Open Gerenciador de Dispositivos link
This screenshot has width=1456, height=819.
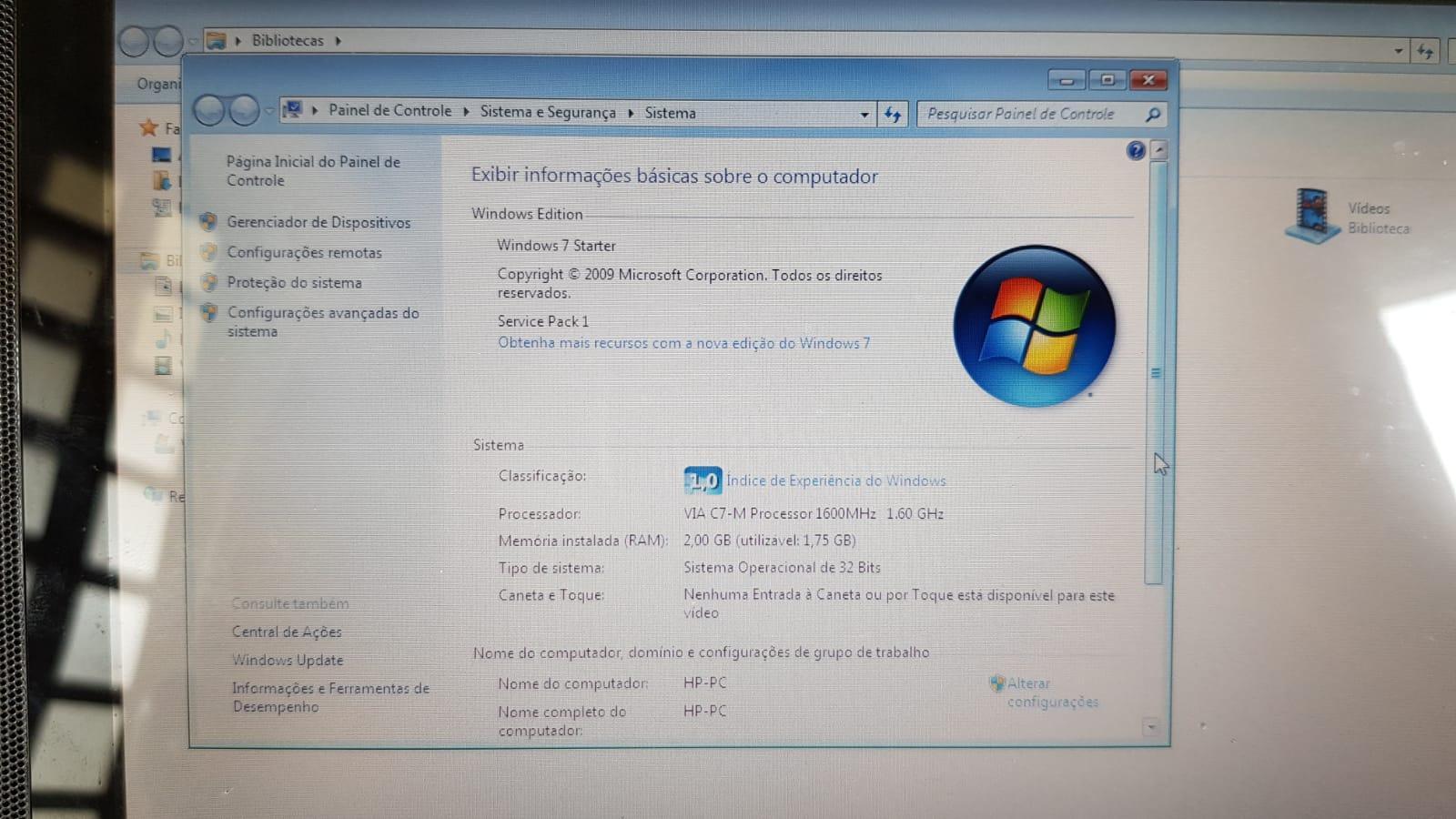[318, 222]
